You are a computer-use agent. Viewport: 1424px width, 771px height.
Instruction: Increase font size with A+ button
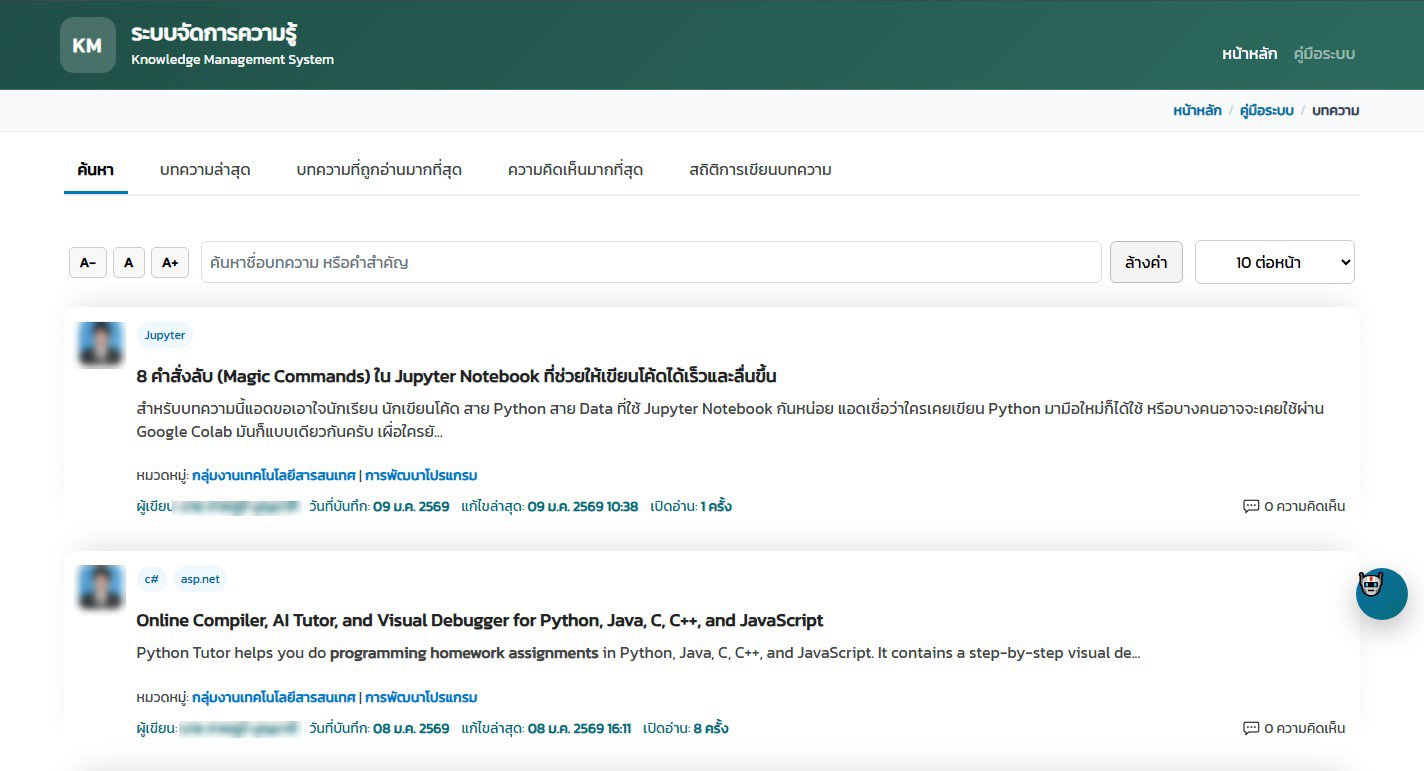(x=170, y=263)
